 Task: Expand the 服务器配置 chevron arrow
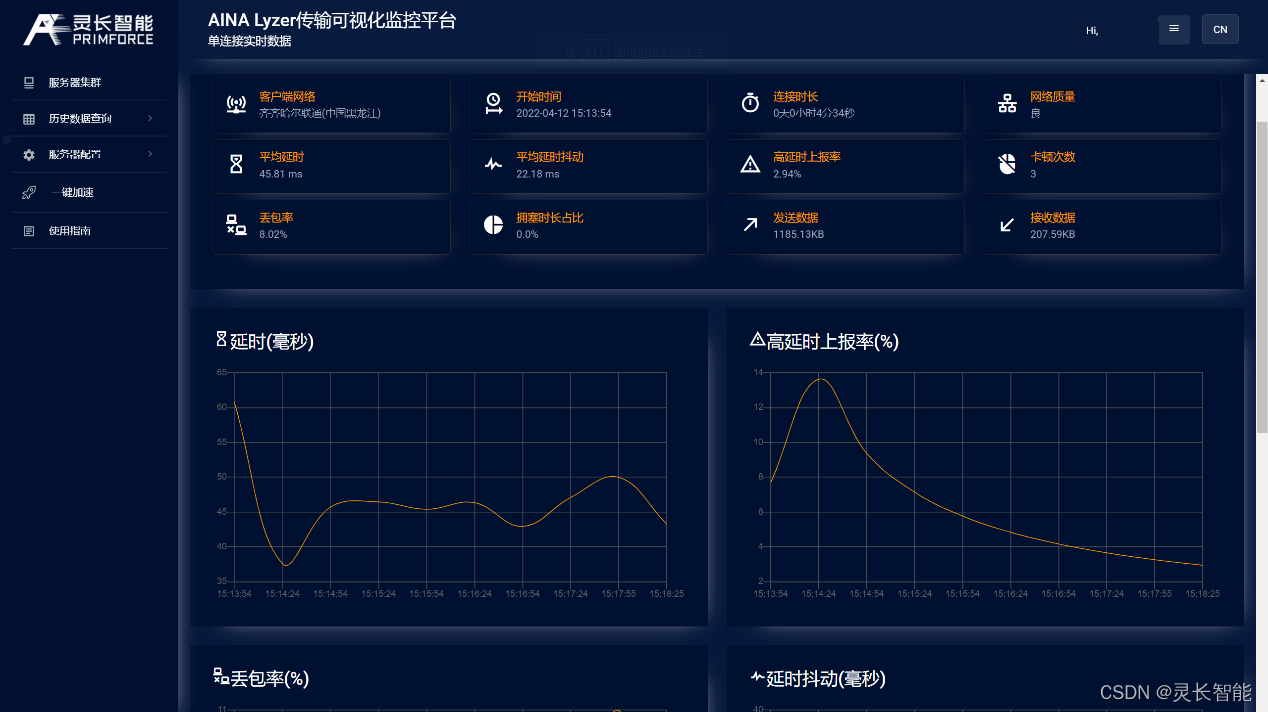pos(150,154)
